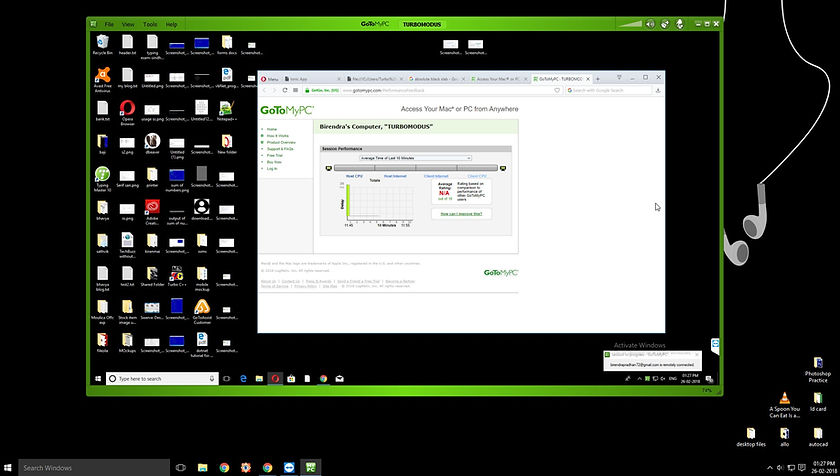Switch to 'Access Your Mac or PC' tab
Viewport: 840px width, 476px height.
click(499, 79)
